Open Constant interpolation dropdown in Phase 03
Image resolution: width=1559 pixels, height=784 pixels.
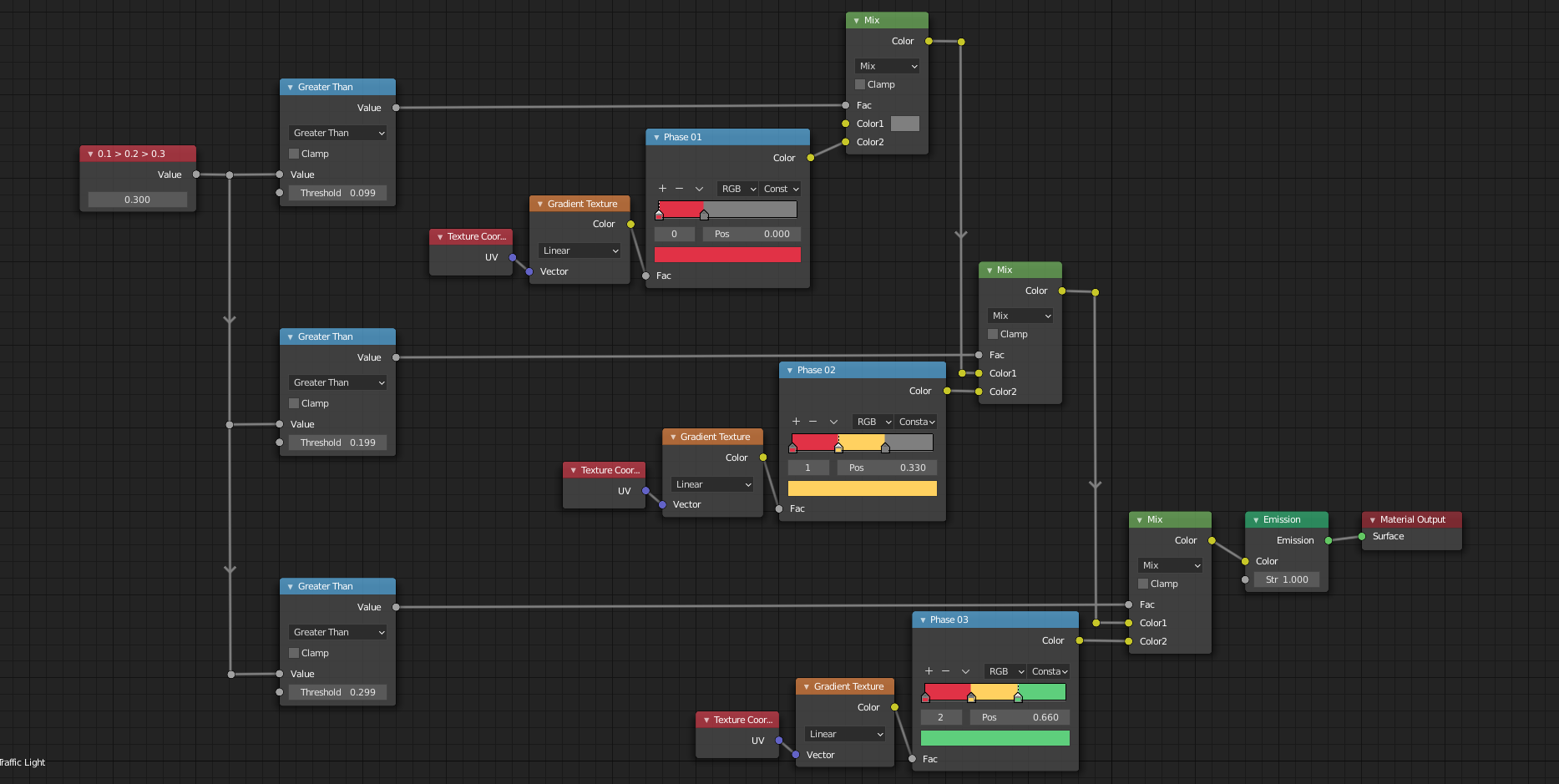(x=1049, y=671)
